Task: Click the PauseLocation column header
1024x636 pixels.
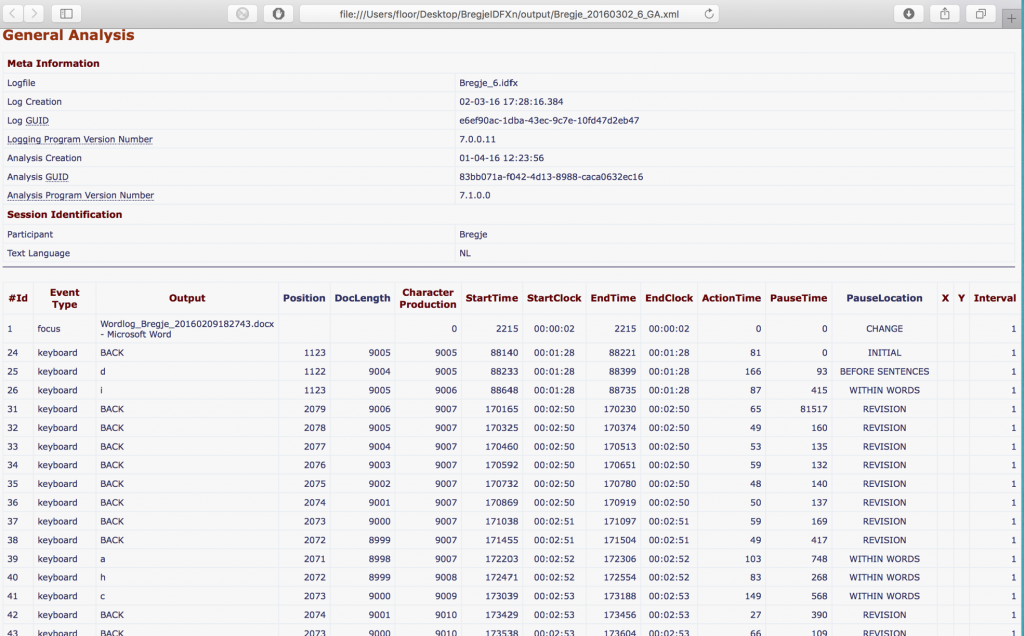Action: (884, 298)
